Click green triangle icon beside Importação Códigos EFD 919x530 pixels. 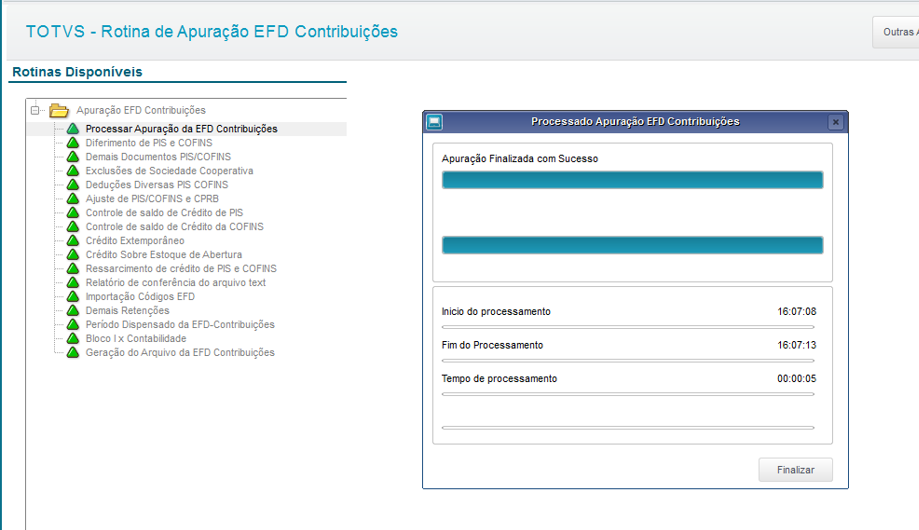click(73, 296)
